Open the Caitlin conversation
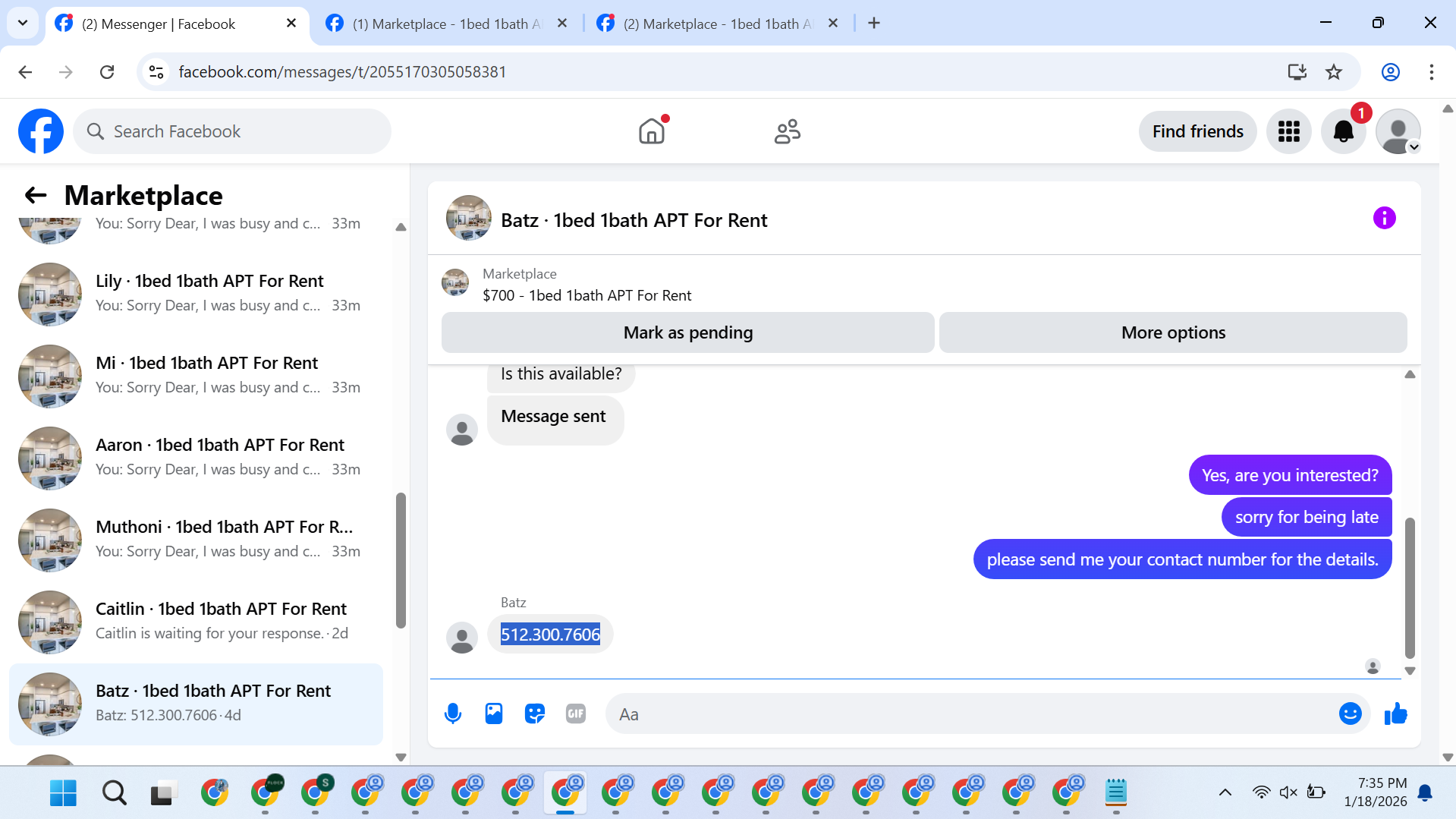 click(x=196, y=622)
